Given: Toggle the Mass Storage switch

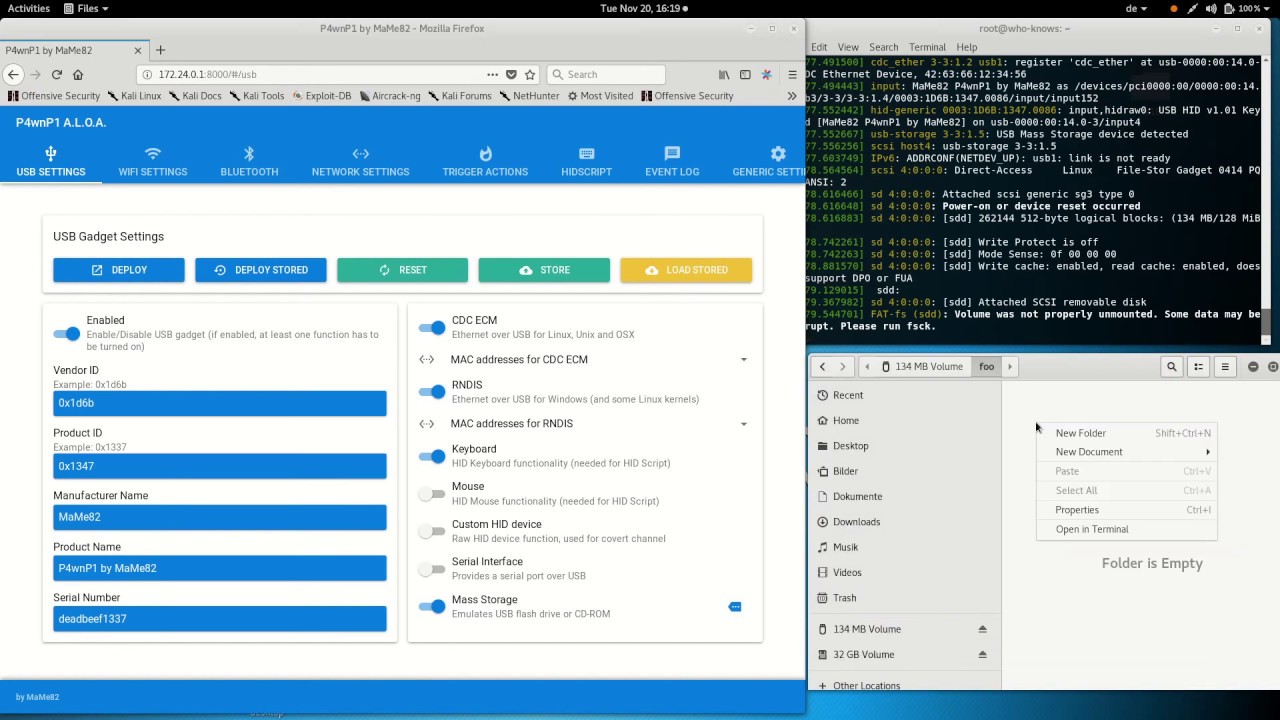Looking at the screenshot, I should (432, 606).
